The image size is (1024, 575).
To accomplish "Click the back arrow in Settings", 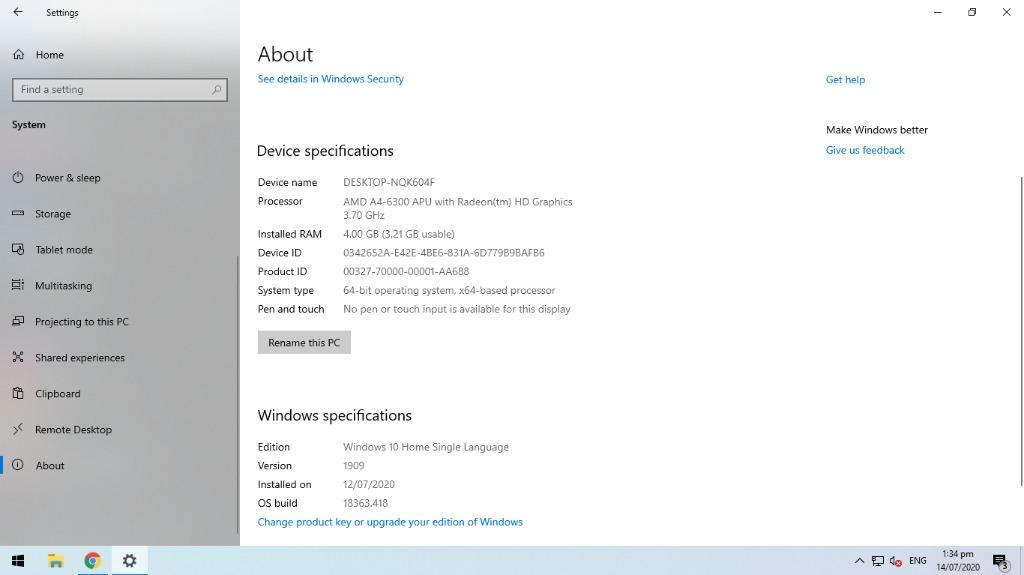I will tap(17, 12).
